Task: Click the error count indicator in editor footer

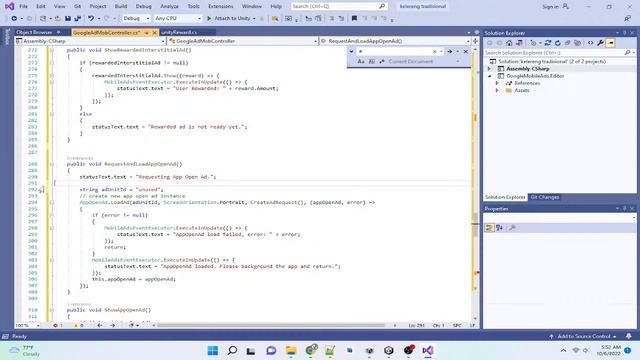Action: pos(58,325)
